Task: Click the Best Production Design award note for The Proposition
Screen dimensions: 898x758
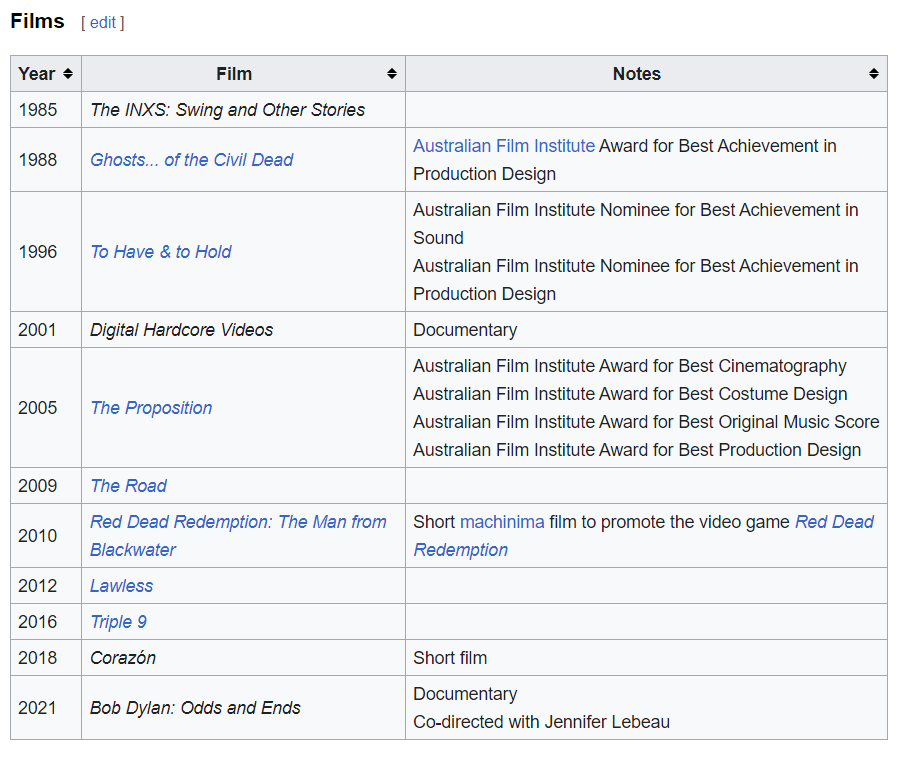Action: [x=637, y=451]
